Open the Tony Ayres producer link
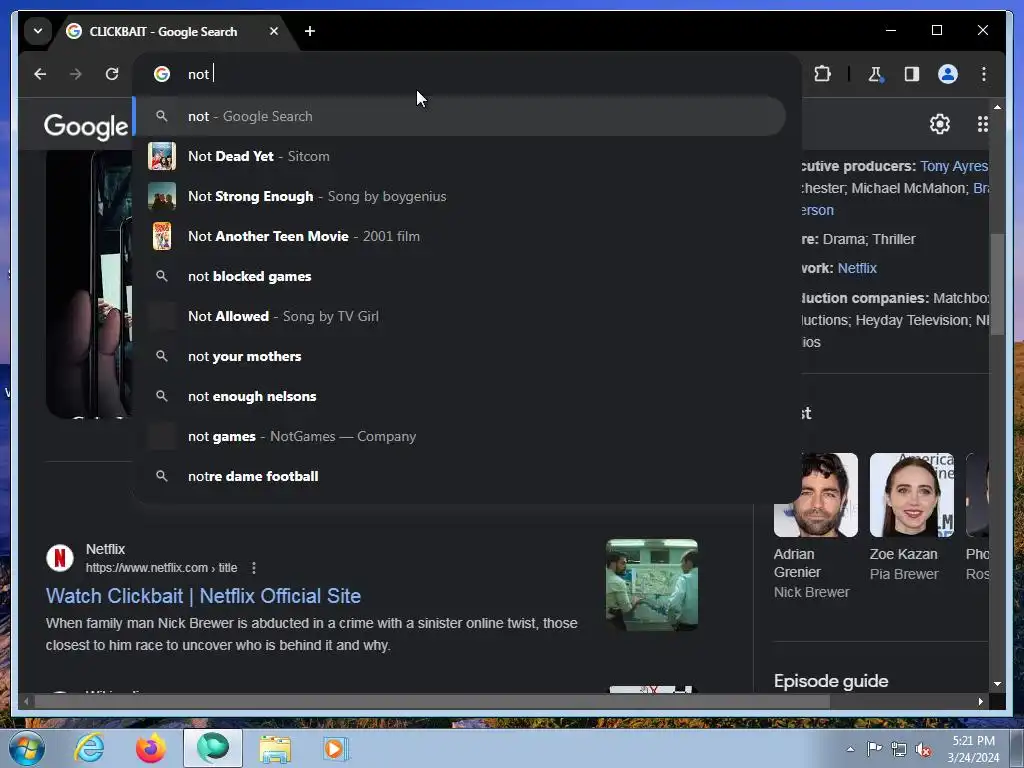The image size is (1024, 768). (953, 166)
